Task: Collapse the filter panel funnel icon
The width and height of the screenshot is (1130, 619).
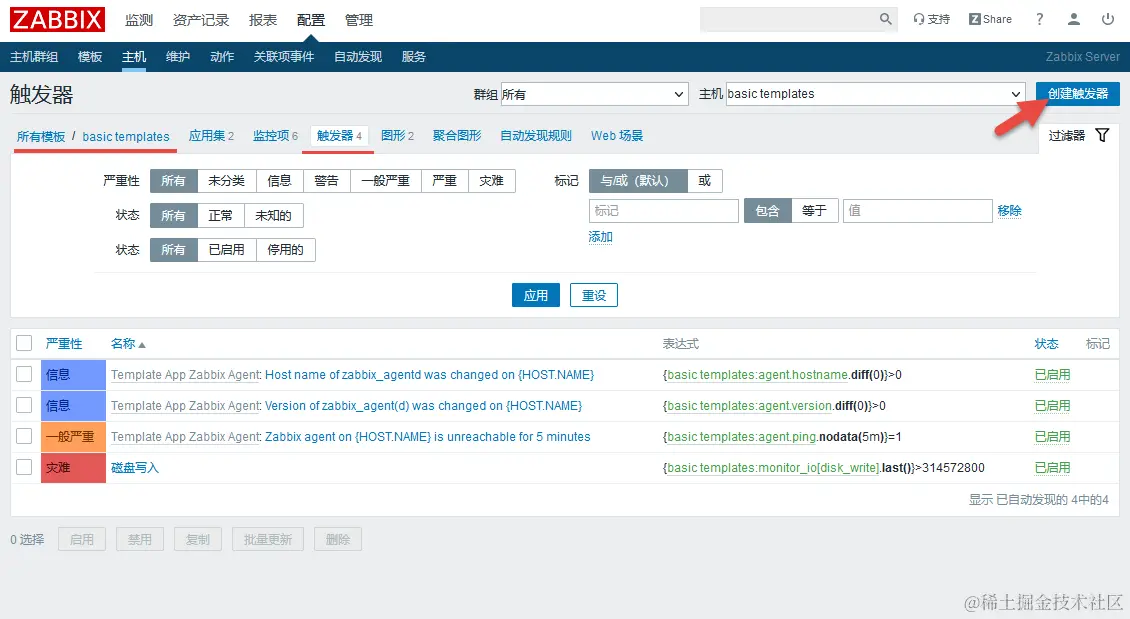Action: (x=1101, y=135)
